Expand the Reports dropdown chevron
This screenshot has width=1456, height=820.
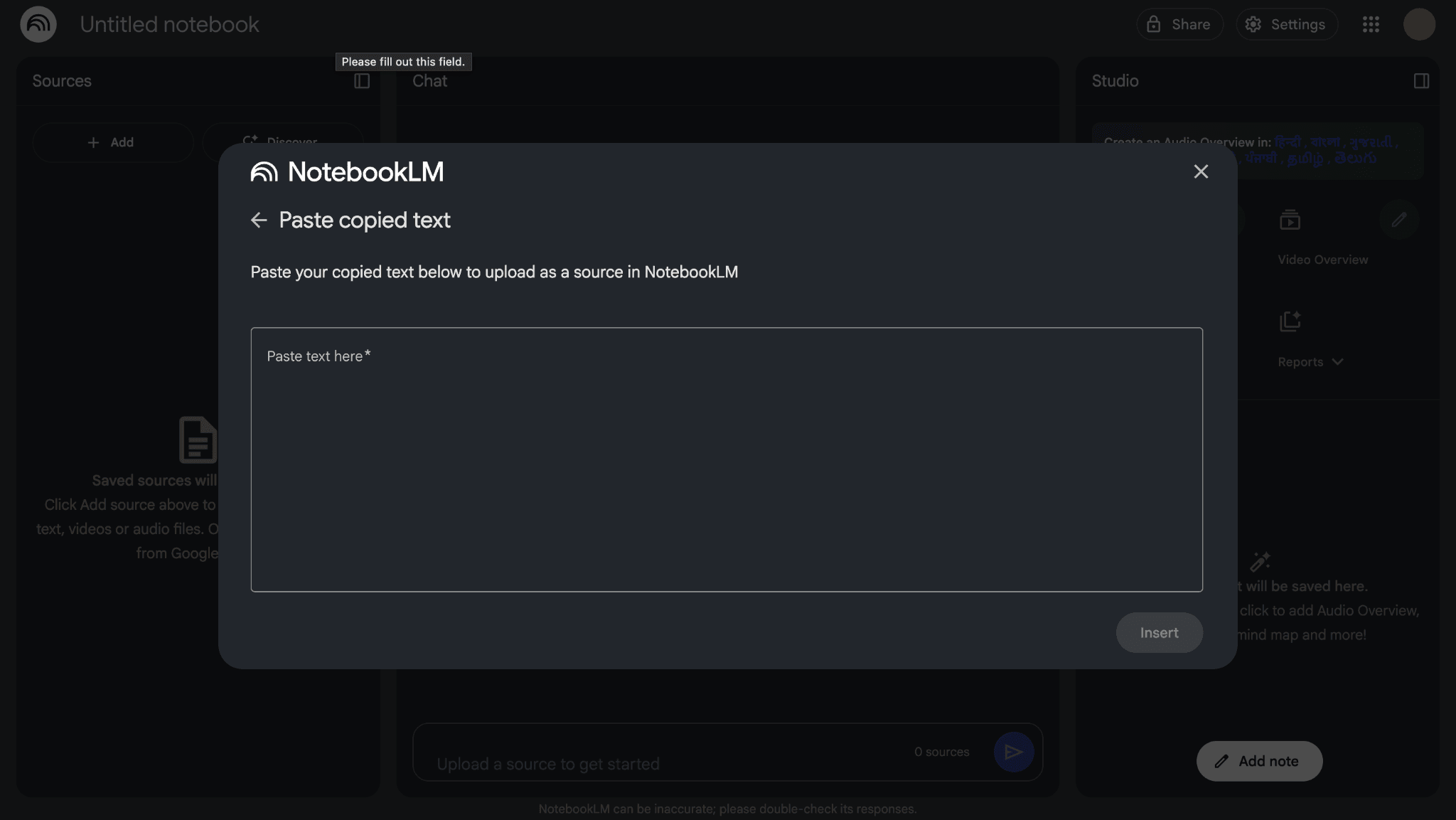[1339, 362]
